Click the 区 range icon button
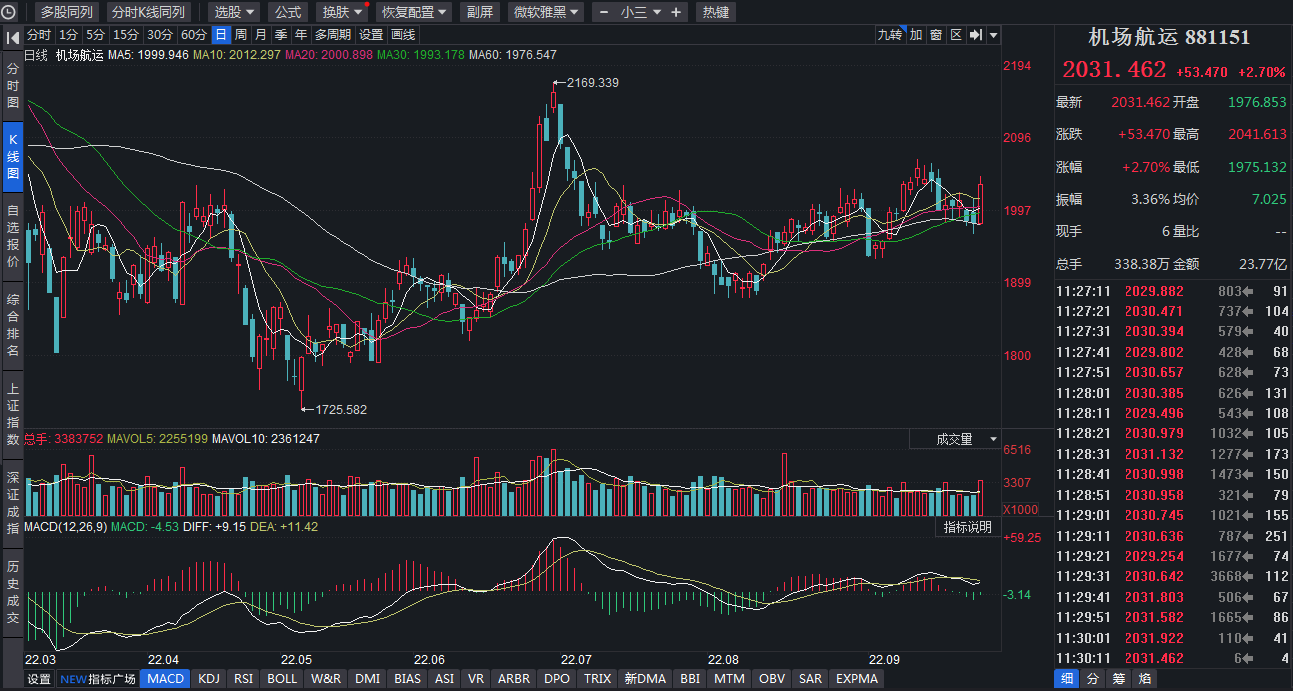The width and height of the screenshot is (1293, 691). pos(956,35)
